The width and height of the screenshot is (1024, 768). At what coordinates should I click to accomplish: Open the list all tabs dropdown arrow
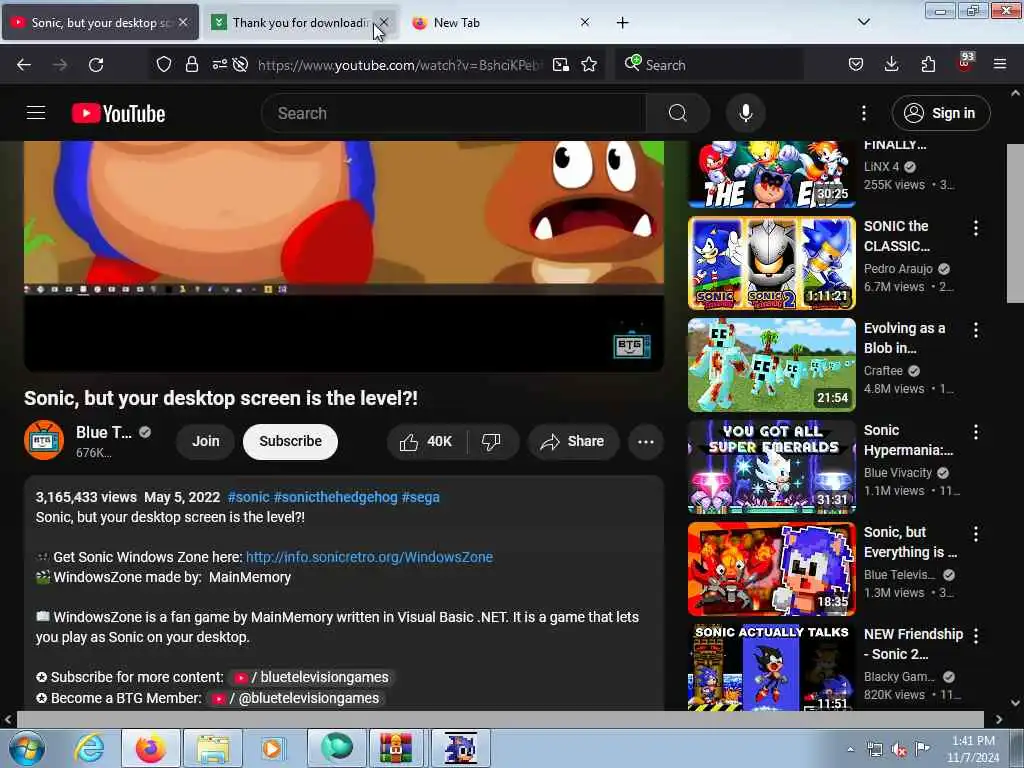(x=863, y=22)
